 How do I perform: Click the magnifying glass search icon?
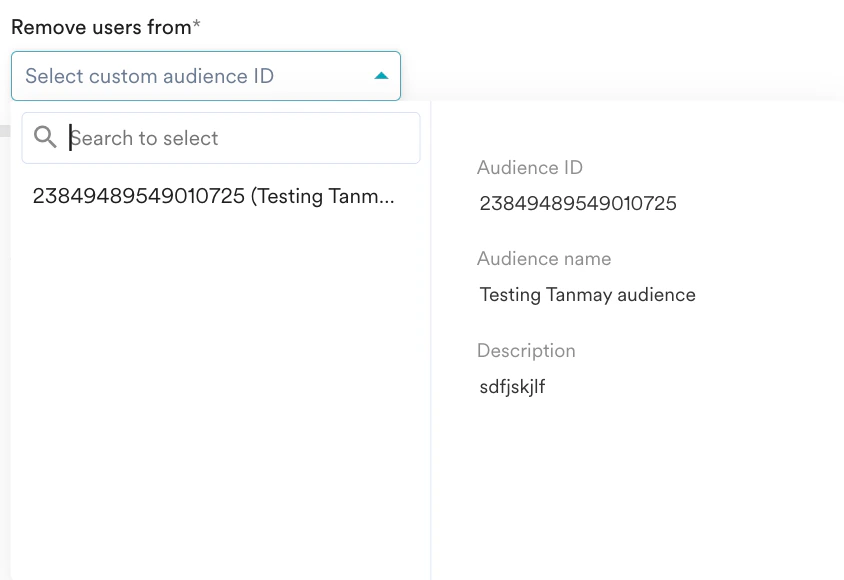point(45,138)
